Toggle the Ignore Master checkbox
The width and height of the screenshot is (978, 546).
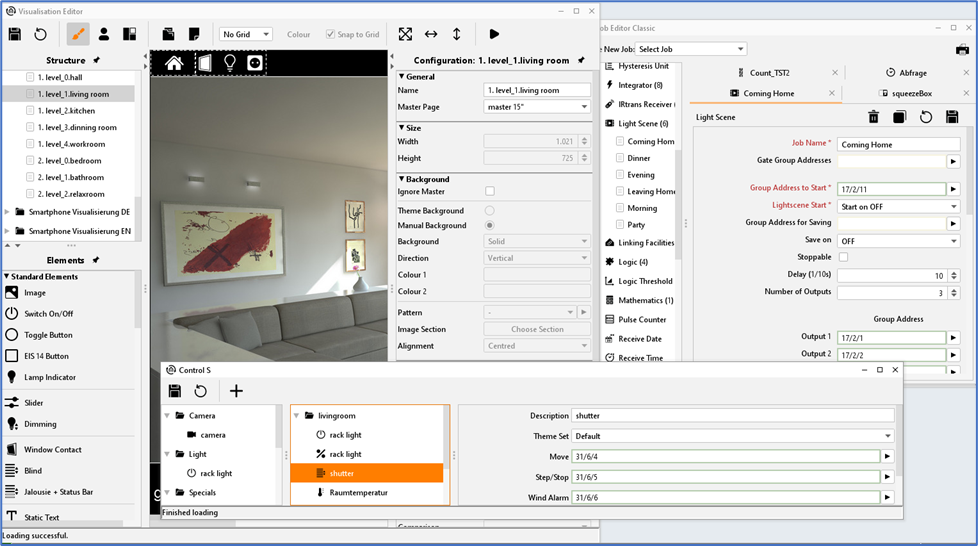tap(489, 191)
